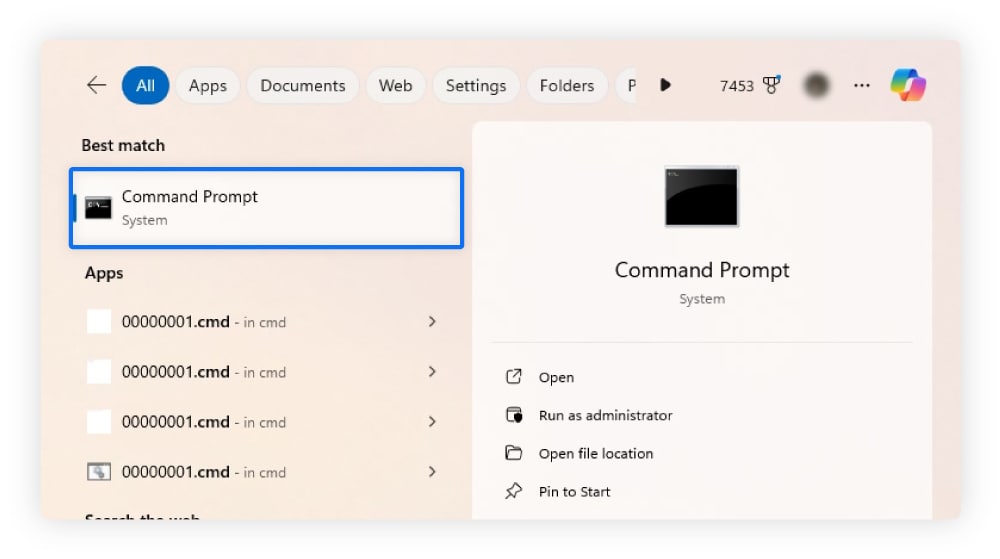Show more filters with the play arrow
The width and height of the screenshot is (1000, 559).
(665, 85)
